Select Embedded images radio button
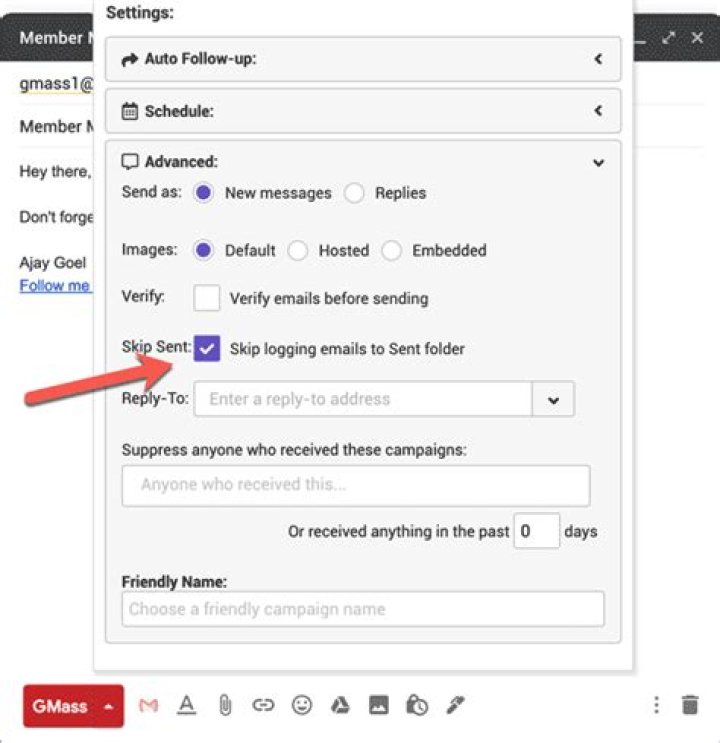This screenshot has height=743, width=720. [391, 251]
